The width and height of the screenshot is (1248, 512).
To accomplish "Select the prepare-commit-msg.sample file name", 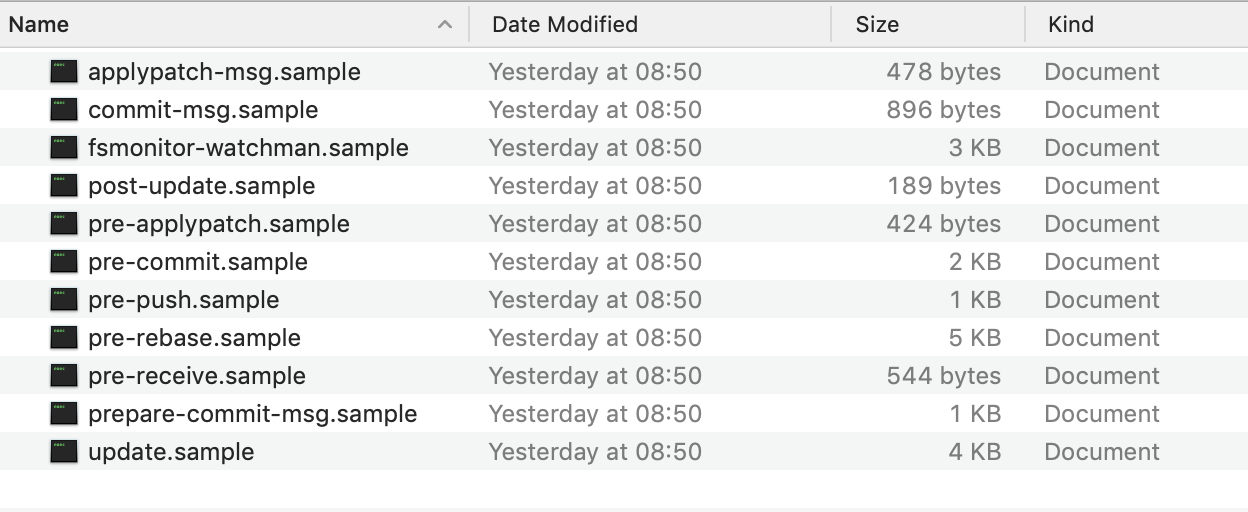I will point(252,414).
